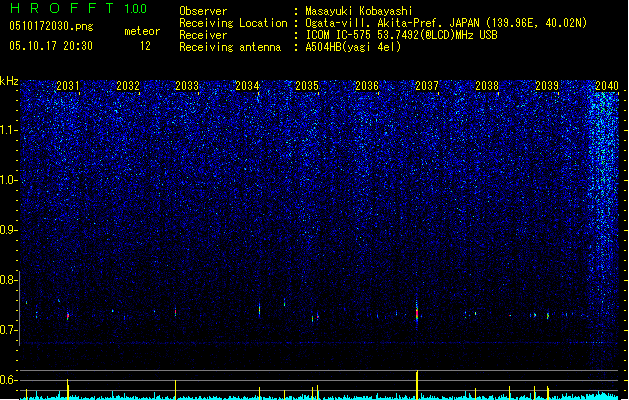Click the meteor count value 12

[x=145, y=46]
